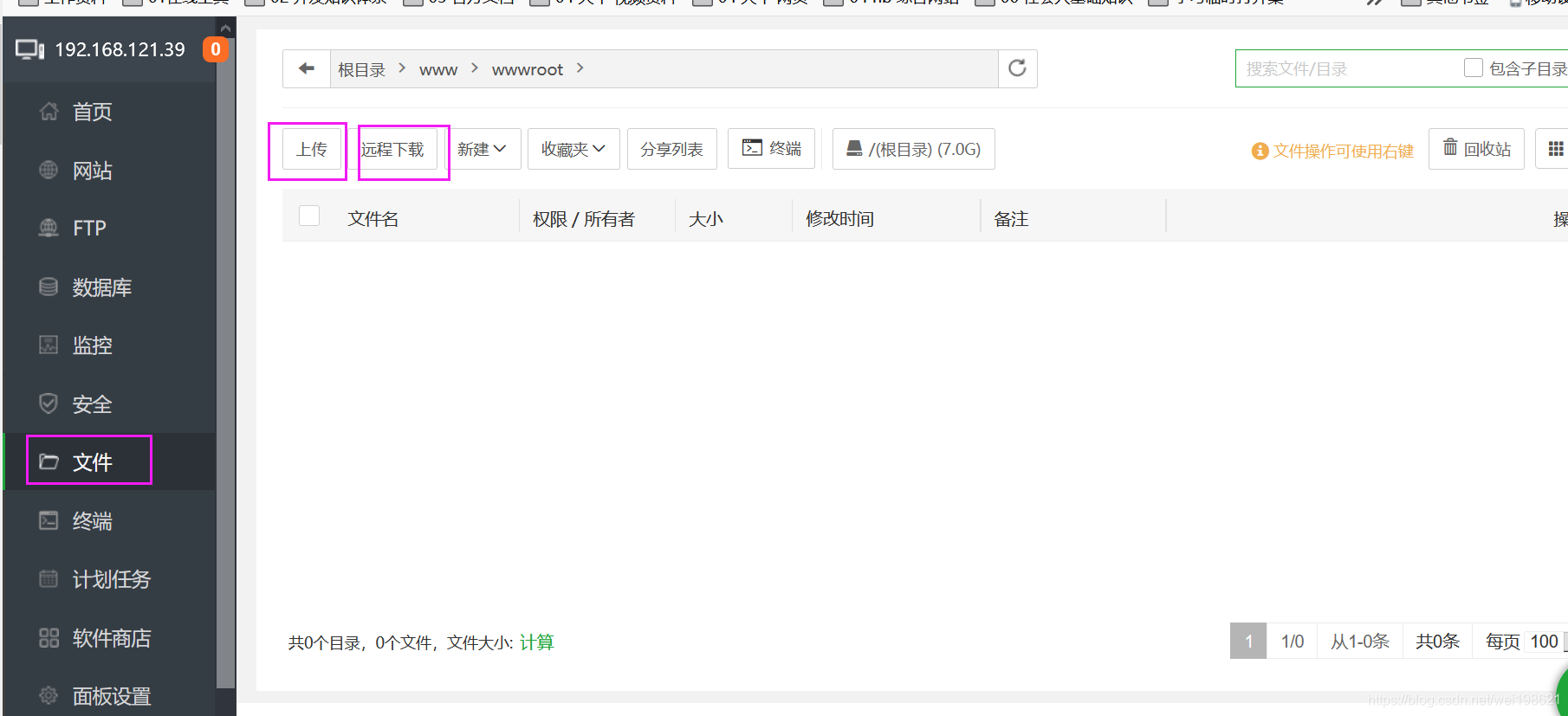Click the 计算 size link
This screenshot has width=1568, height=716.
point(537,642)
